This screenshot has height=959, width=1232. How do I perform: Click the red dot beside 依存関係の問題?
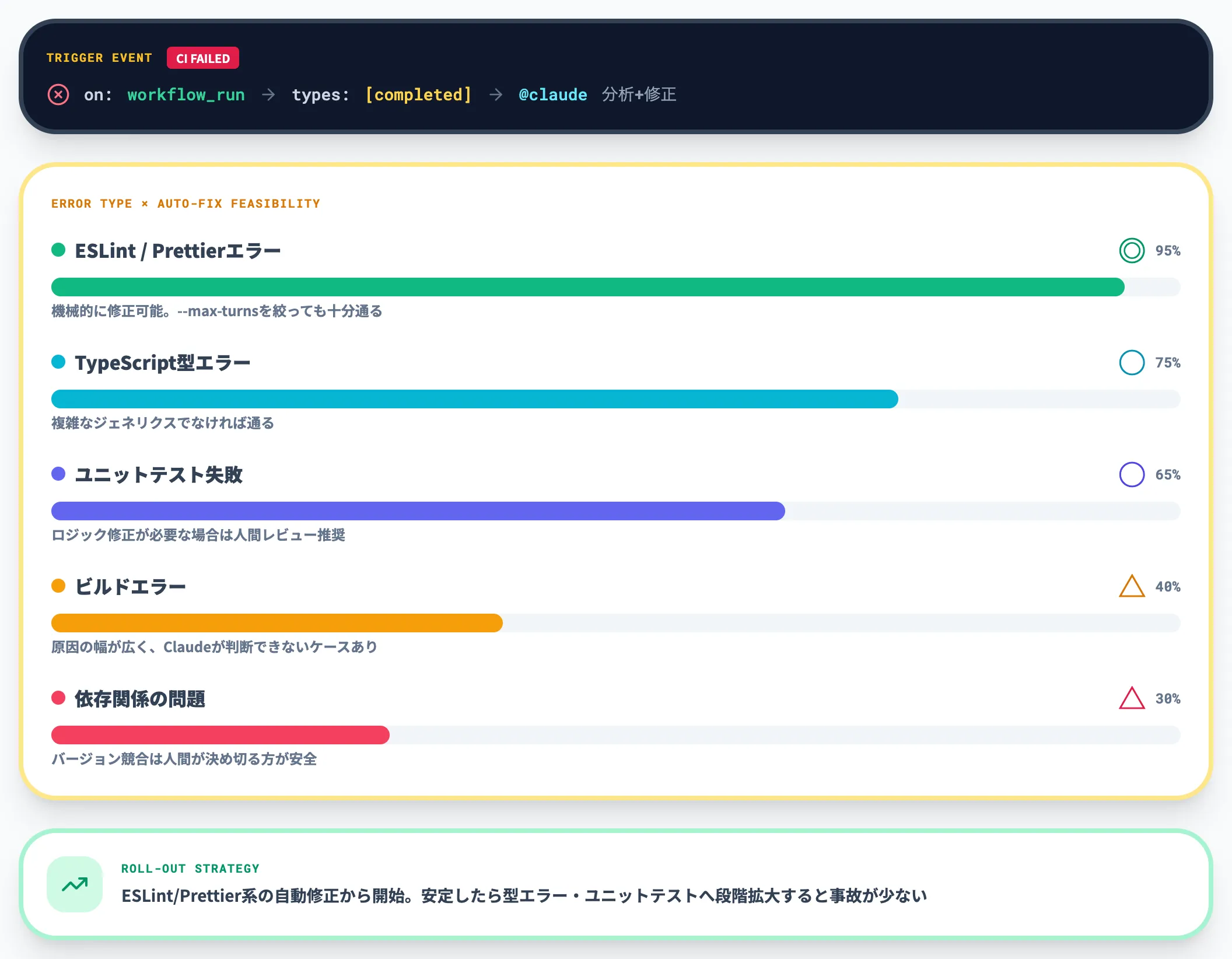pos(58,698)
